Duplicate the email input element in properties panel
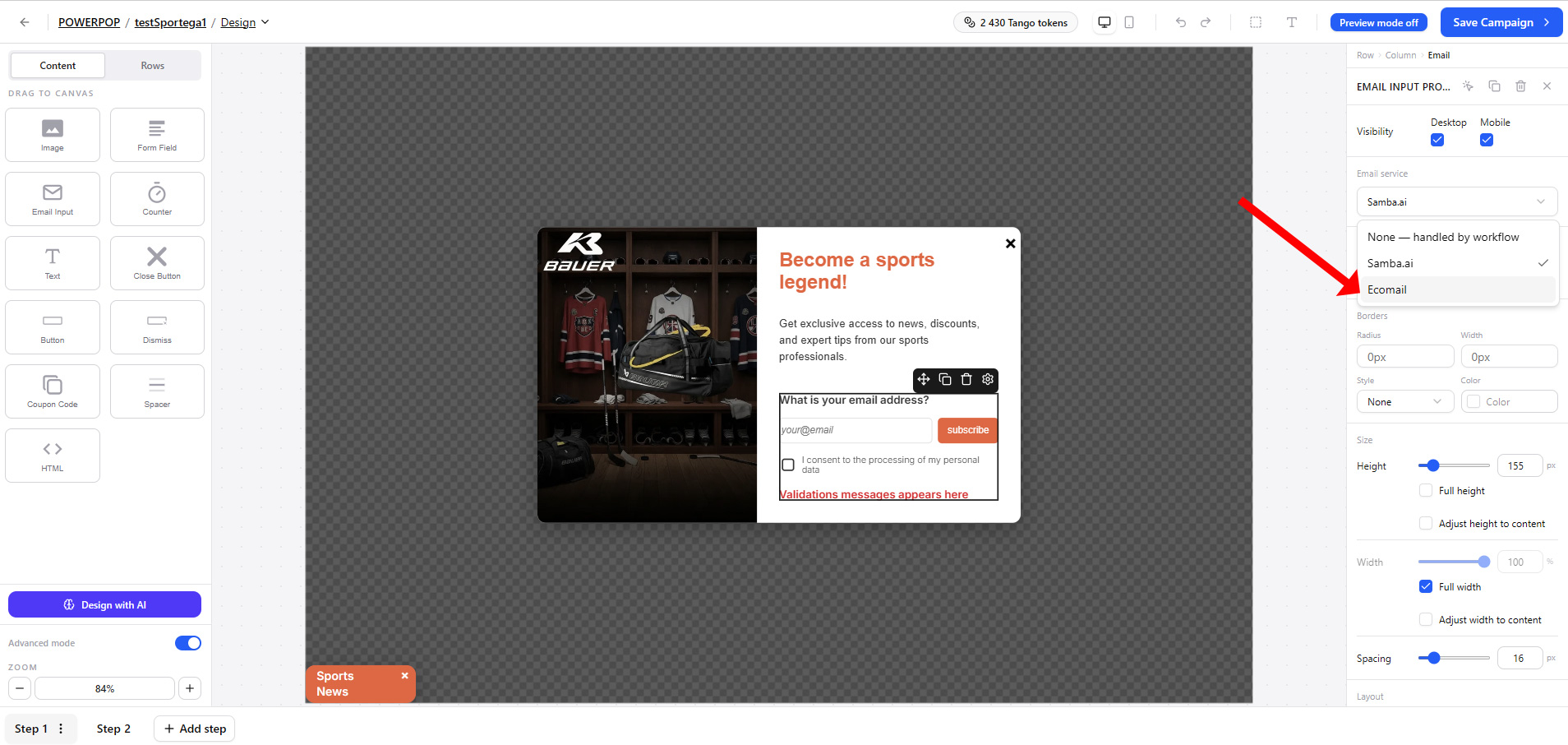 (1495, 86)
